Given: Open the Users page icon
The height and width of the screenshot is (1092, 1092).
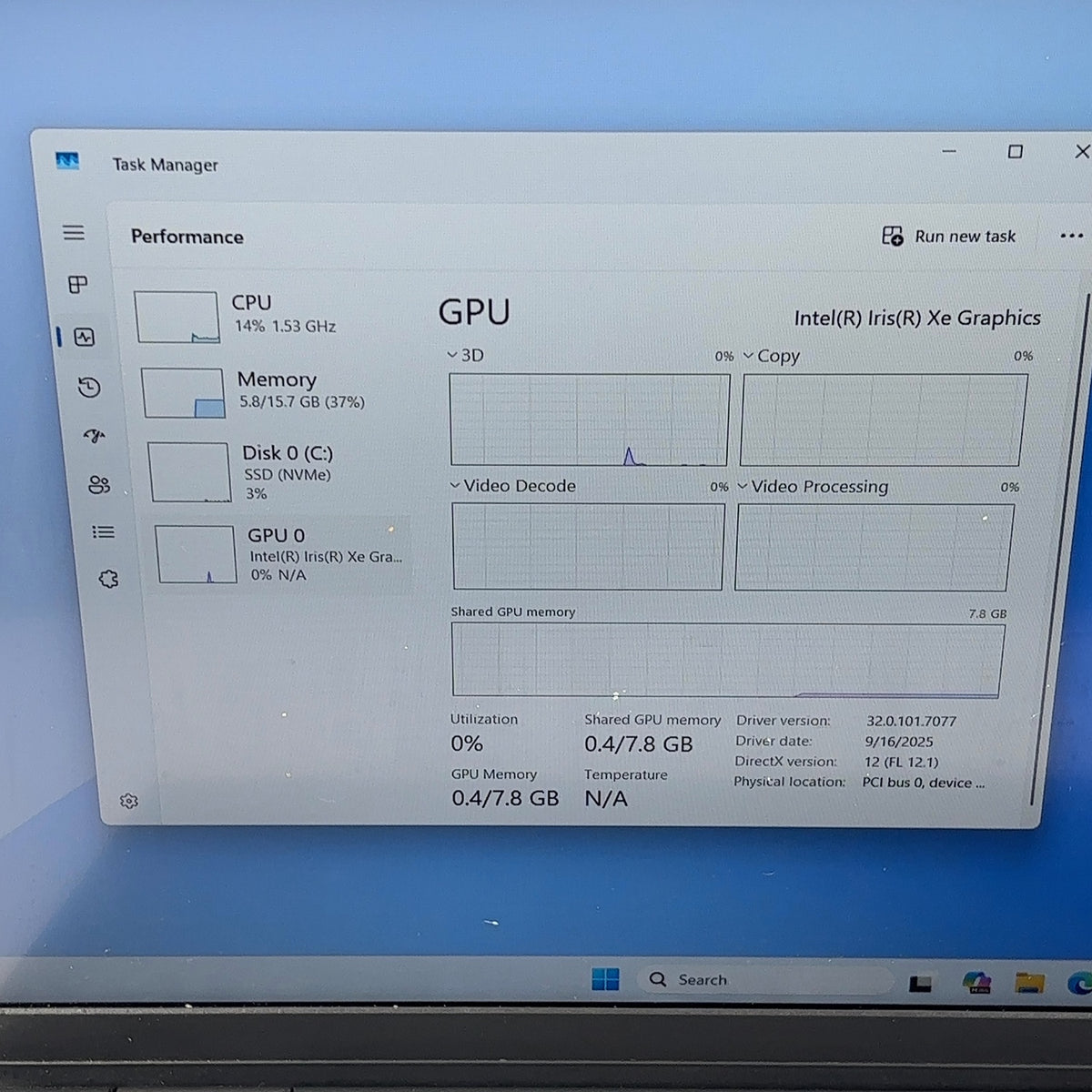Looking at the screenshot, I should tap(98, 484).
